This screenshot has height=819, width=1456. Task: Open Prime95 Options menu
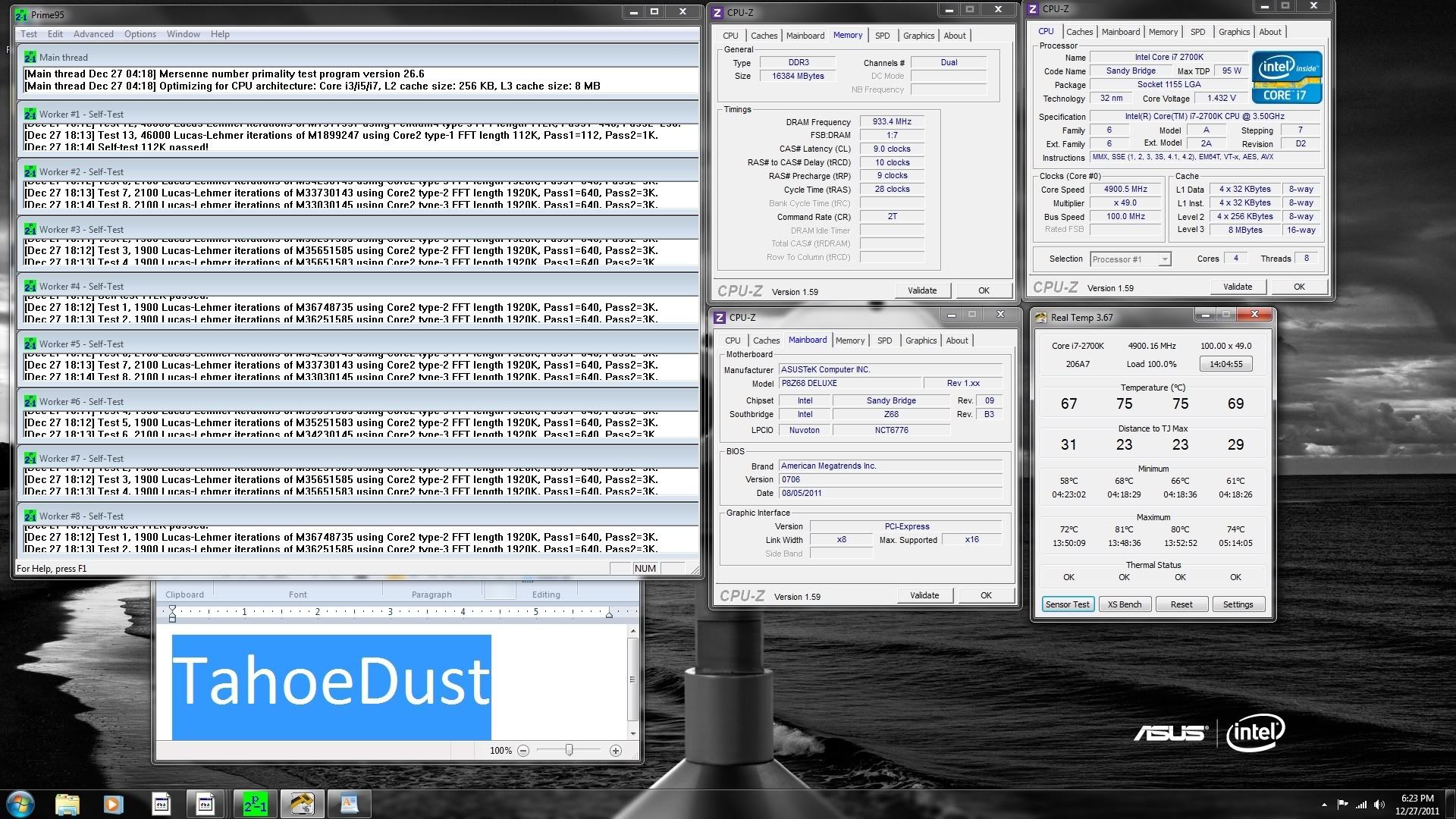pos(140,34)
